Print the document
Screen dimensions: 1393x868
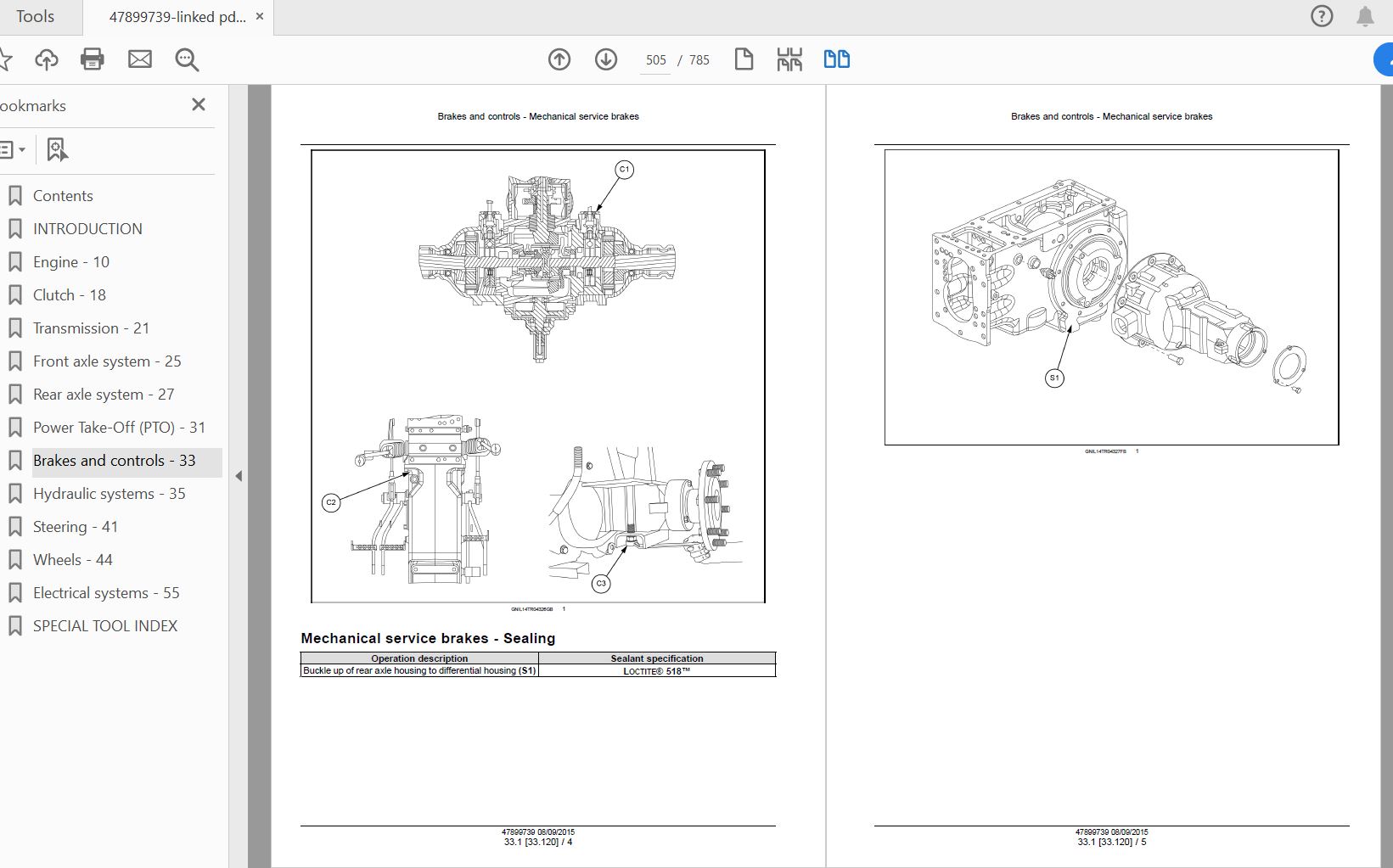(x=92, y=59)
